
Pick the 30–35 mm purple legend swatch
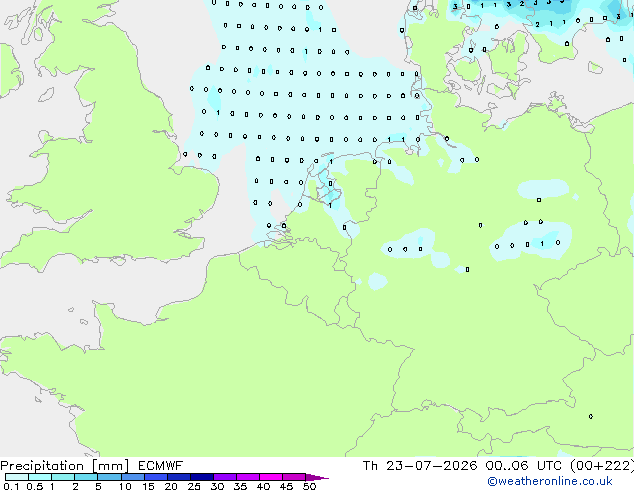[x=224, y=477]
